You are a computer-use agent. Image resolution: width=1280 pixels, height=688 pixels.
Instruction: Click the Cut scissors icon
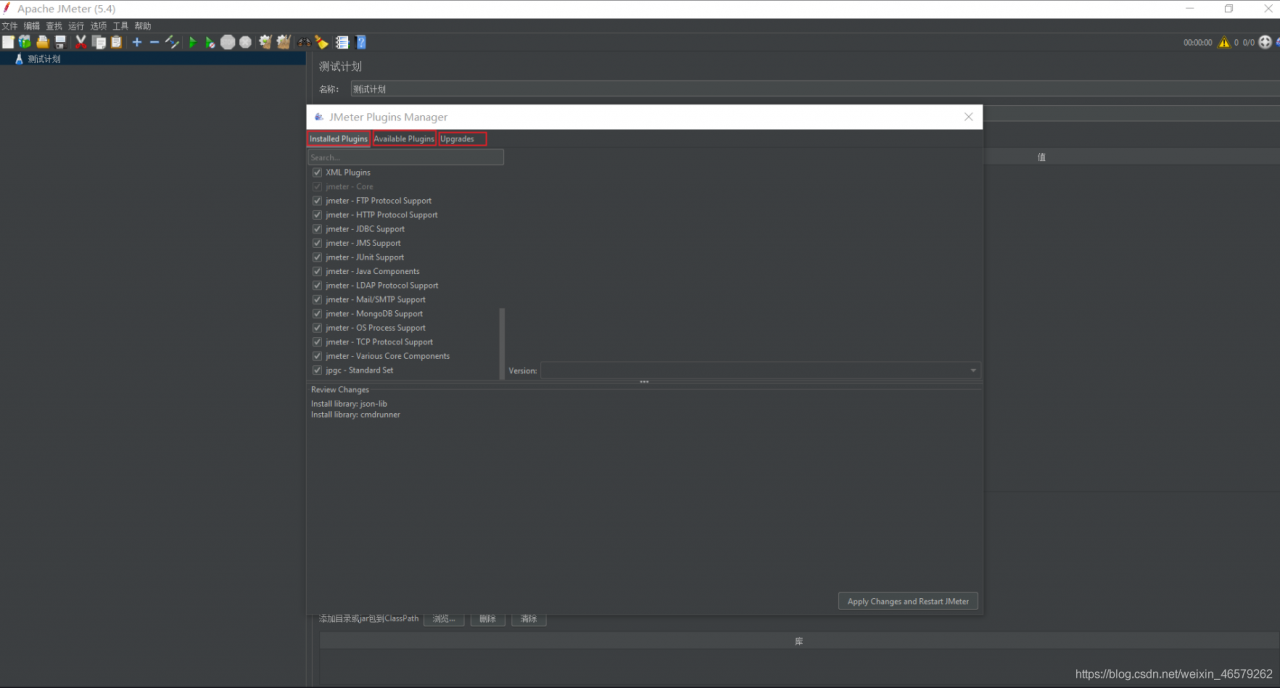(x=81, y=42)
